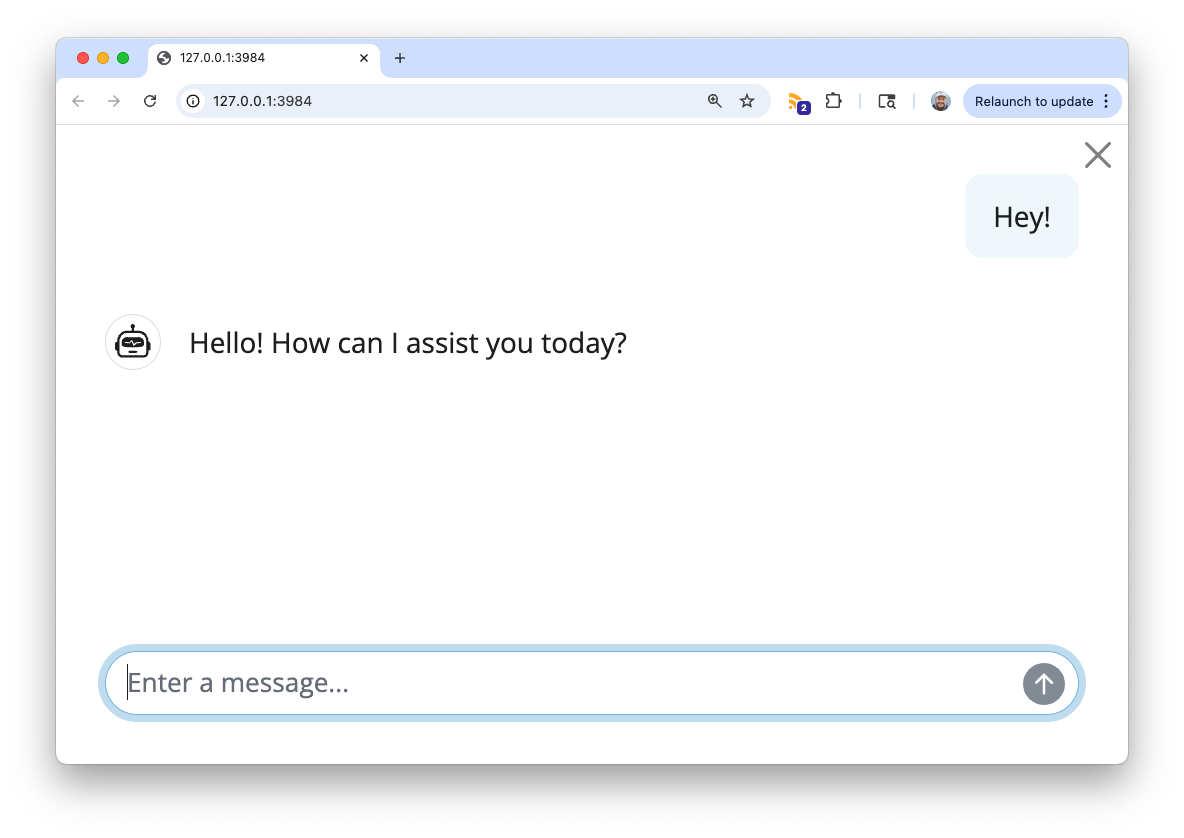Select the 127.0.0.1:3984 browser tab
Image resolution: width=1184 pixels, height=838 pixels.
250,58
